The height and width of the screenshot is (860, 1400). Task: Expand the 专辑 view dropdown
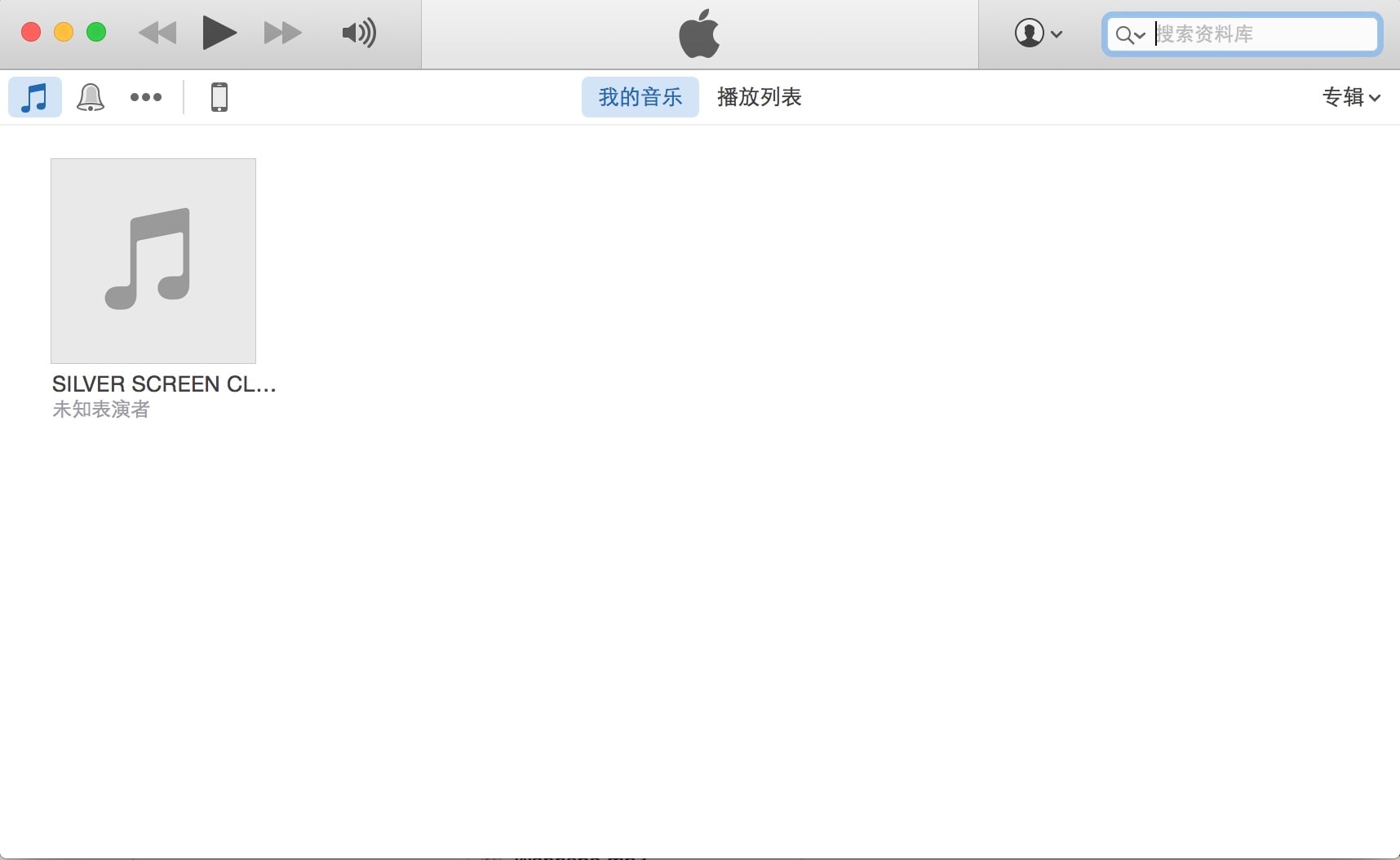[x=1351, y=97]
